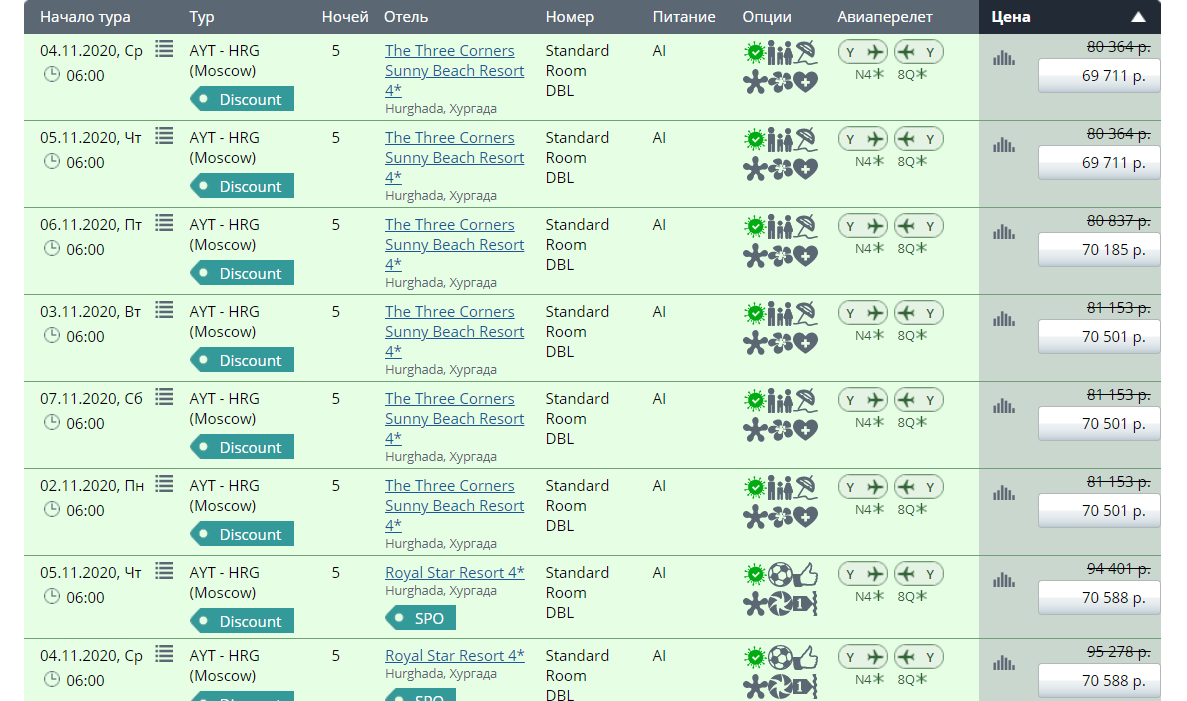Click green covid-safe badge icon in 04.11.2020 Three Corners row
The width and height of the screenshot is (1187, 701).
[755, 52]
